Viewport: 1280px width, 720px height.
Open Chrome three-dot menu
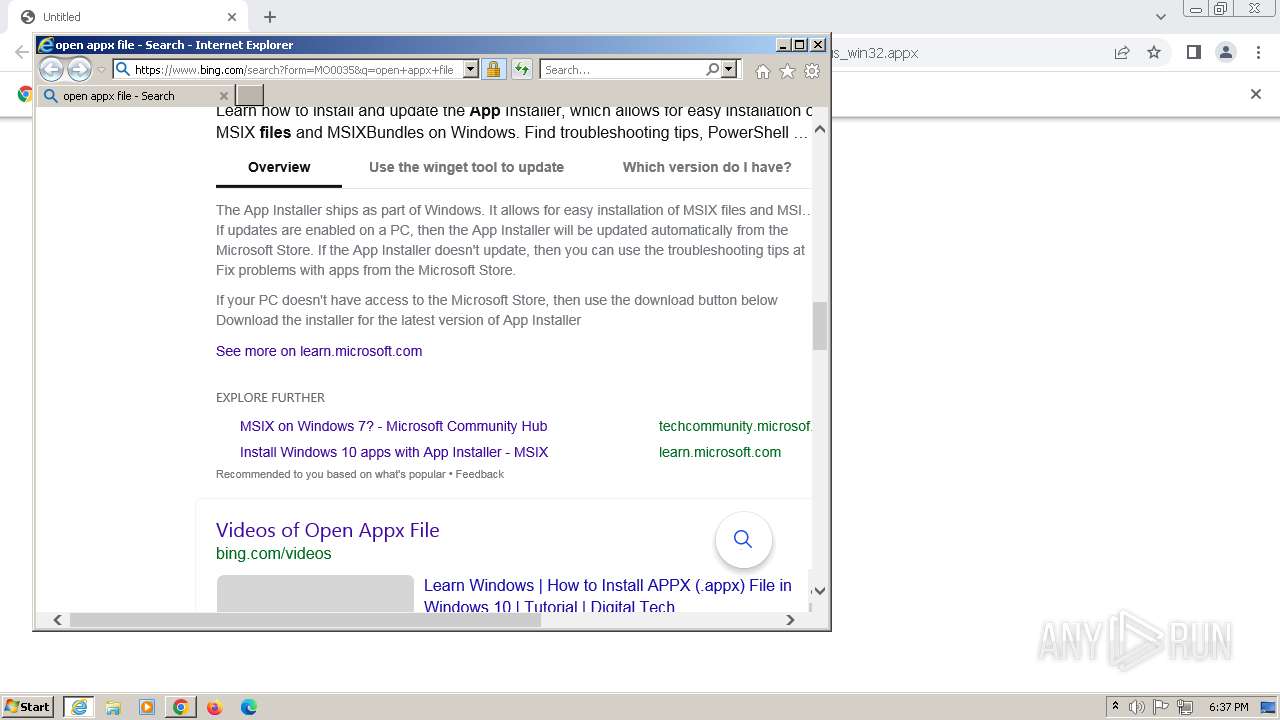coord(1258,53)
